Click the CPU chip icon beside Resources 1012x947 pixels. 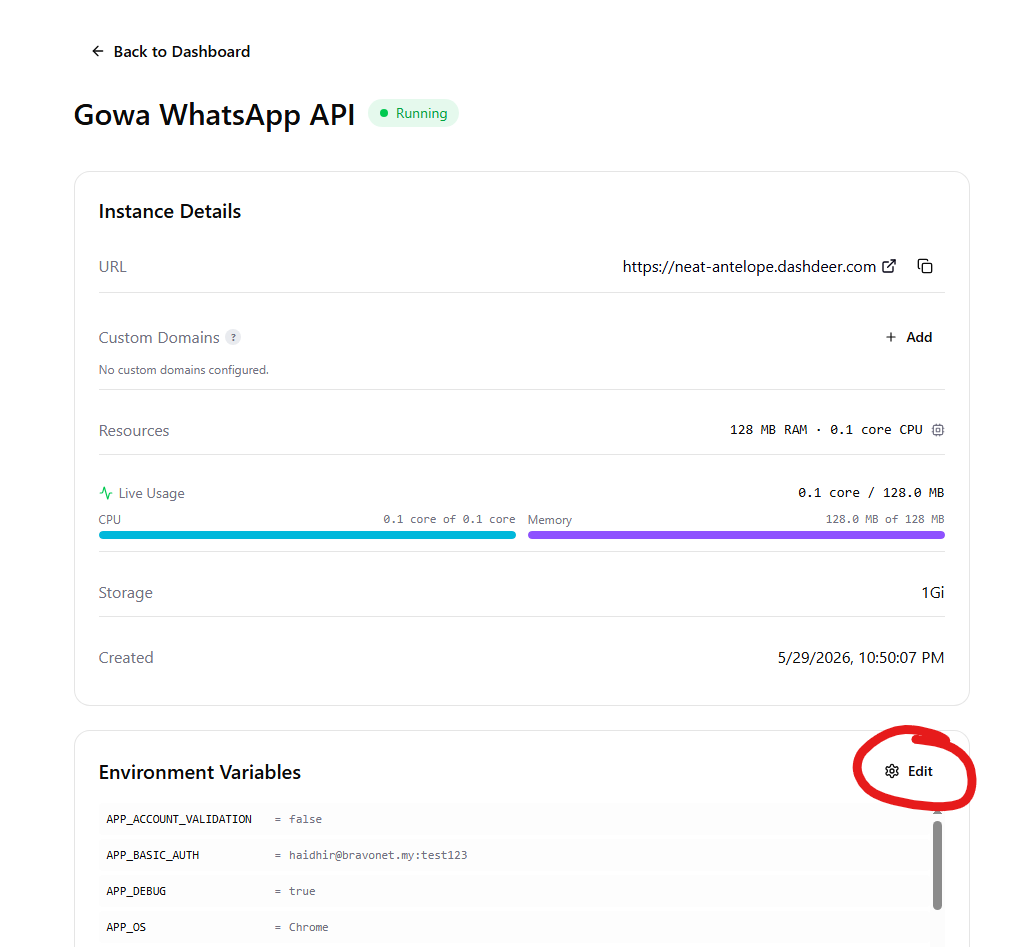(x=938, y=430)
